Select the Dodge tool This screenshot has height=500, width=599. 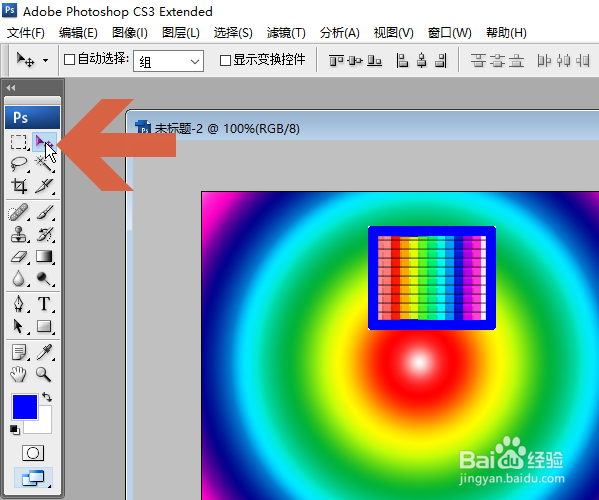pyautogui.click(x=44, y=278)
